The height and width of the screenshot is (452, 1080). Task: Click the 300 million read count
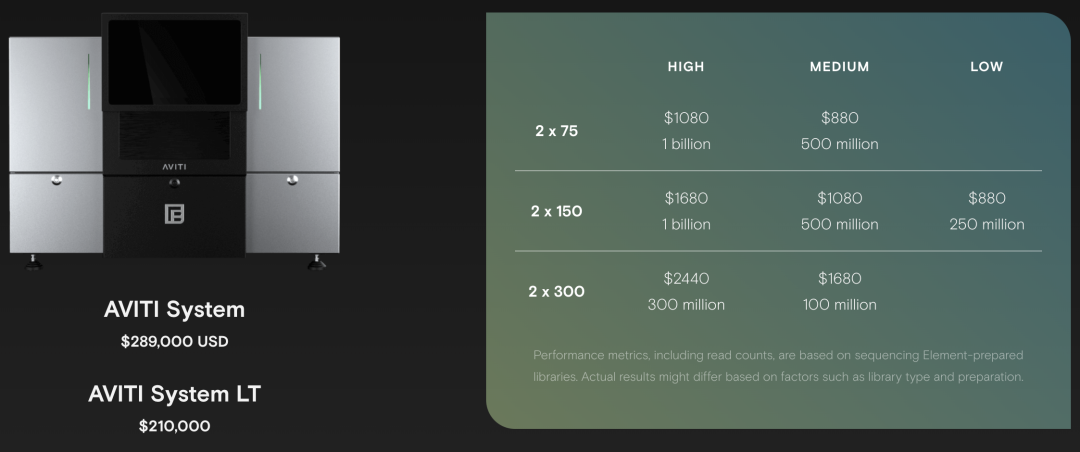pos(686,305)
